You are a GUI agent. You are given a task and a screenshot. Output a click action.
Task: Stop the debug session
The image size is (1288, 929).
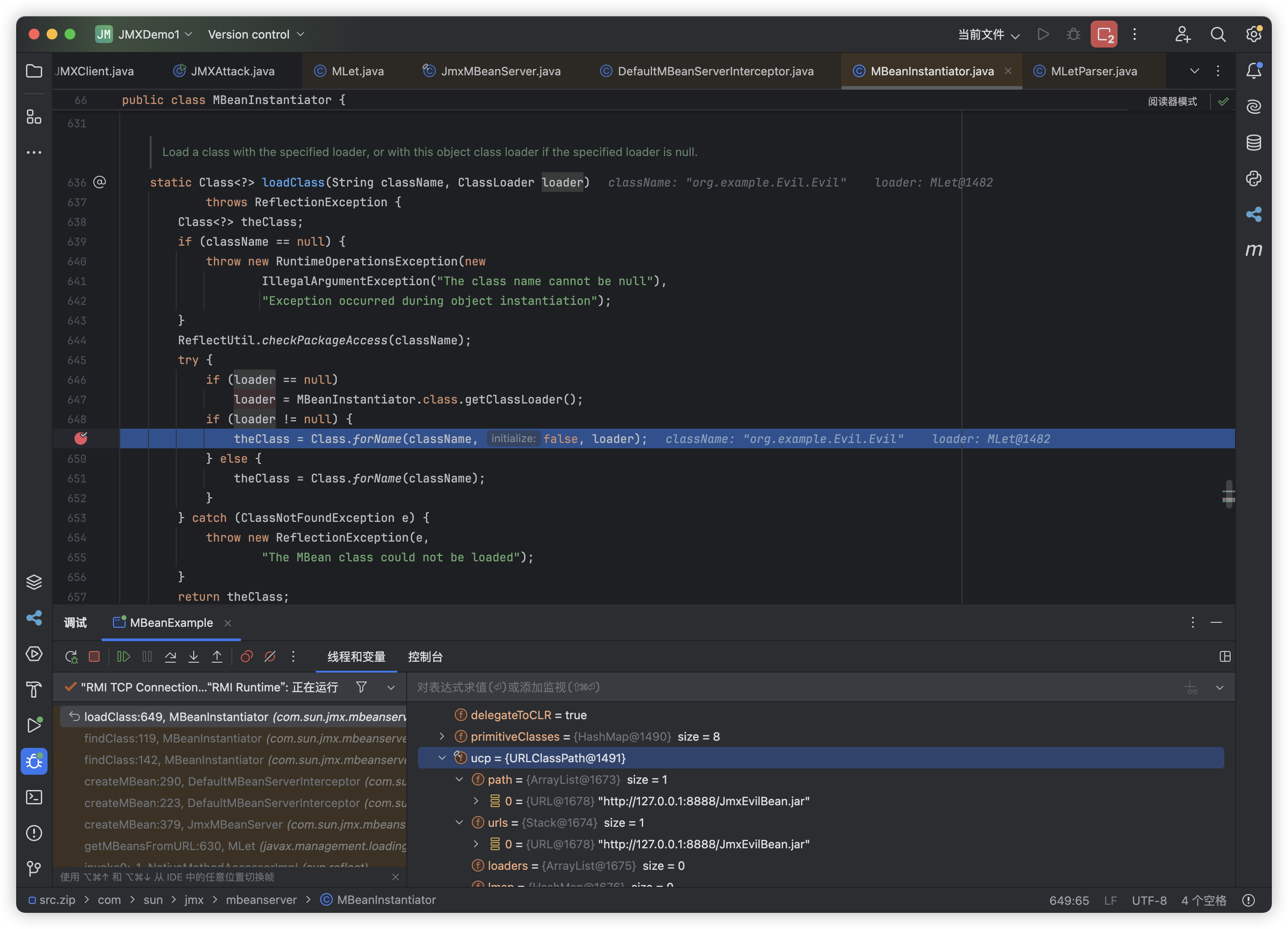click(94, 656)
